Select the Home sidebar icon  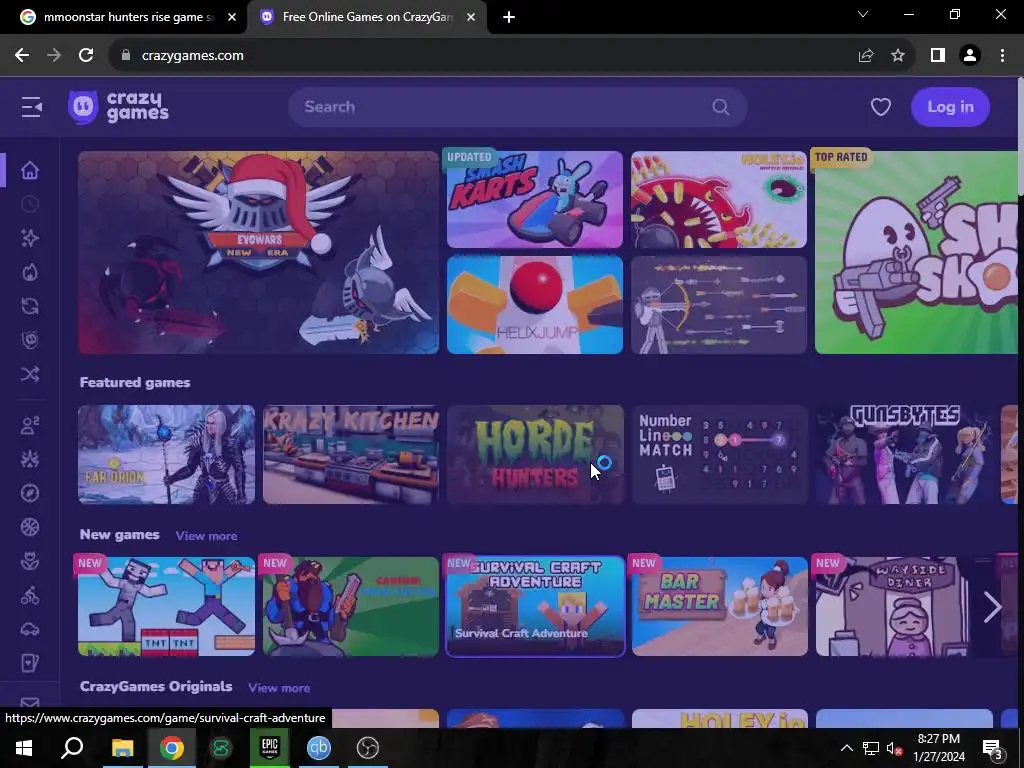(x=30, y=170)
